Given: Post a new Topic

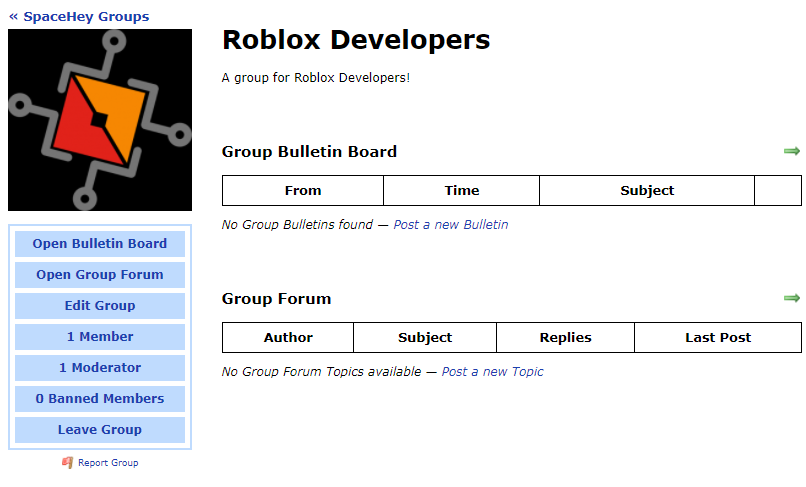Looking at the screenshot, I should (x=492, y=372).
